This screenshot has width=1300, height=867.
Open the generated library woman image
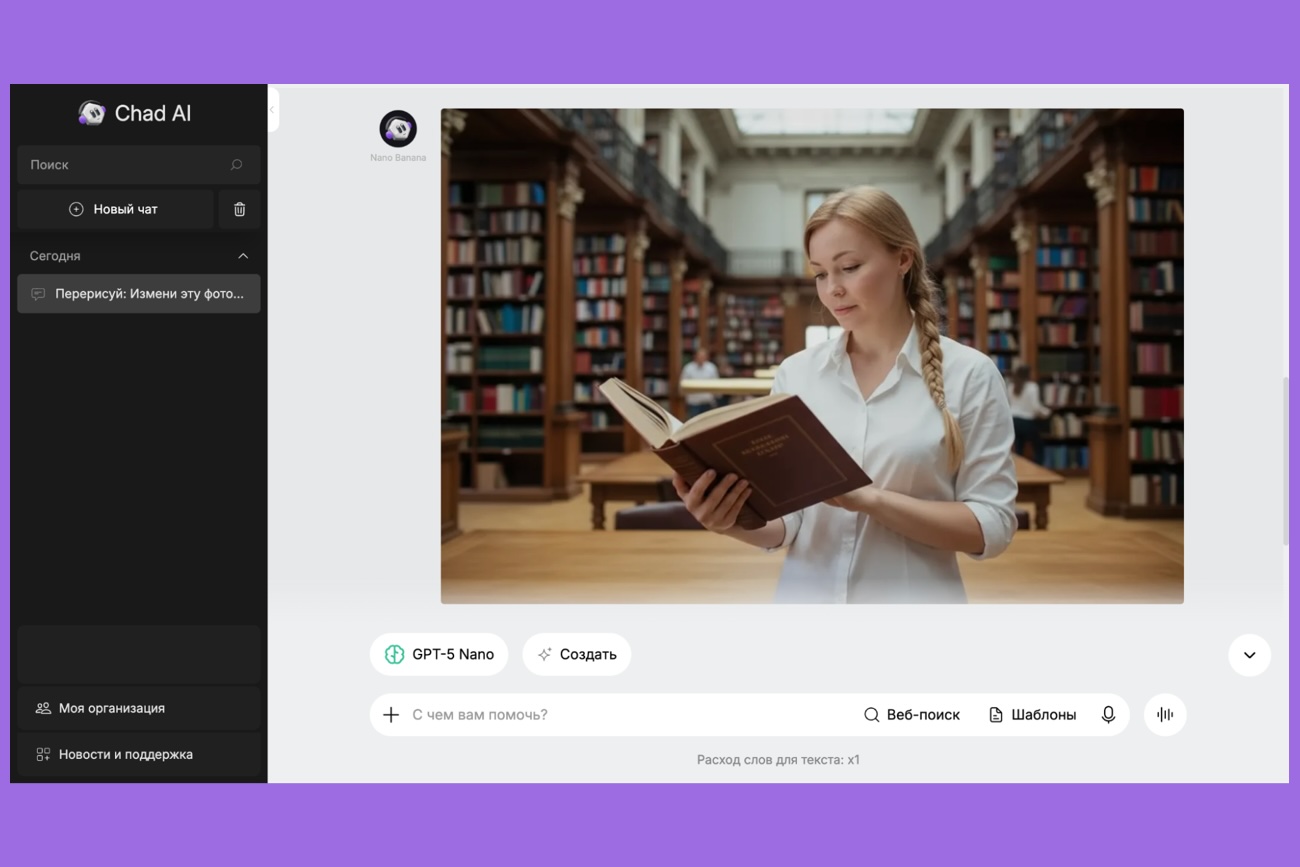(812, 356)
